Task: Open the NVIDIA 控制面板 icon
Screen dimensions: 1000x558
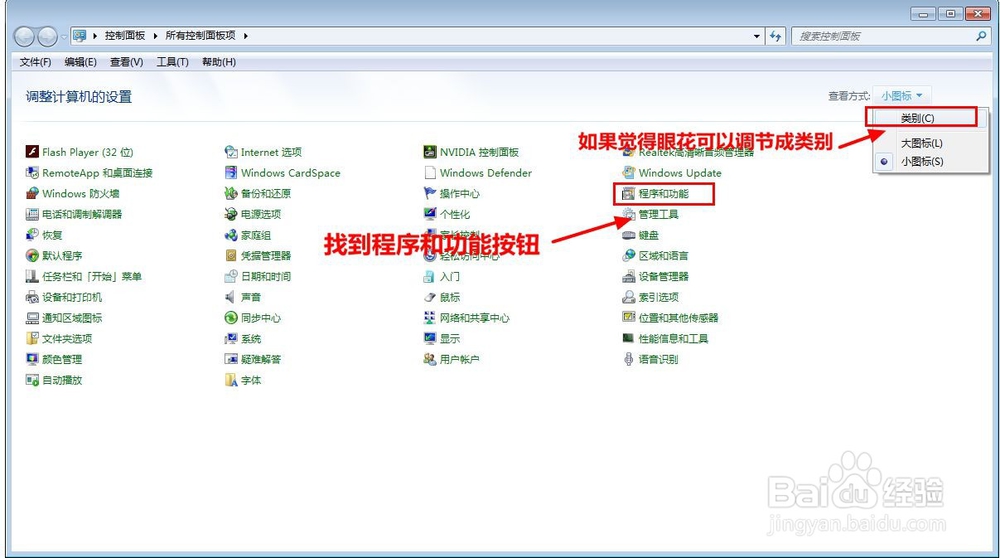Action: 430,152
